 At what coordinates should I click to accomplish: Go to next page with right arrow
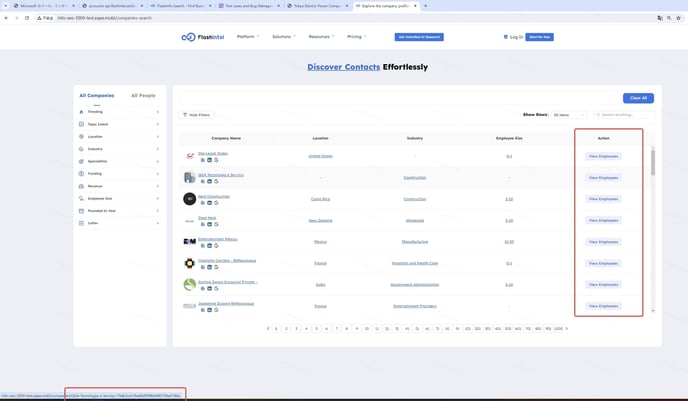(566, 328)
